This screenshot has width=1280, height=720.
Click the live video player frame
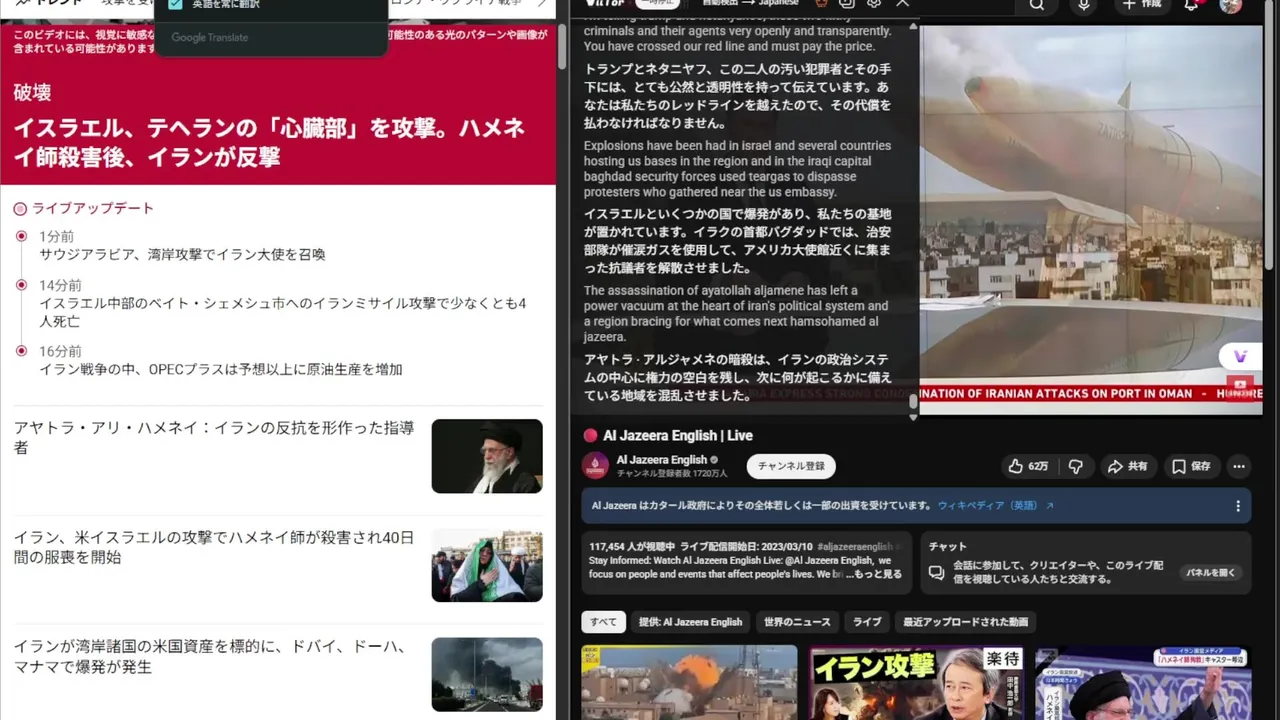(1091, 219)
